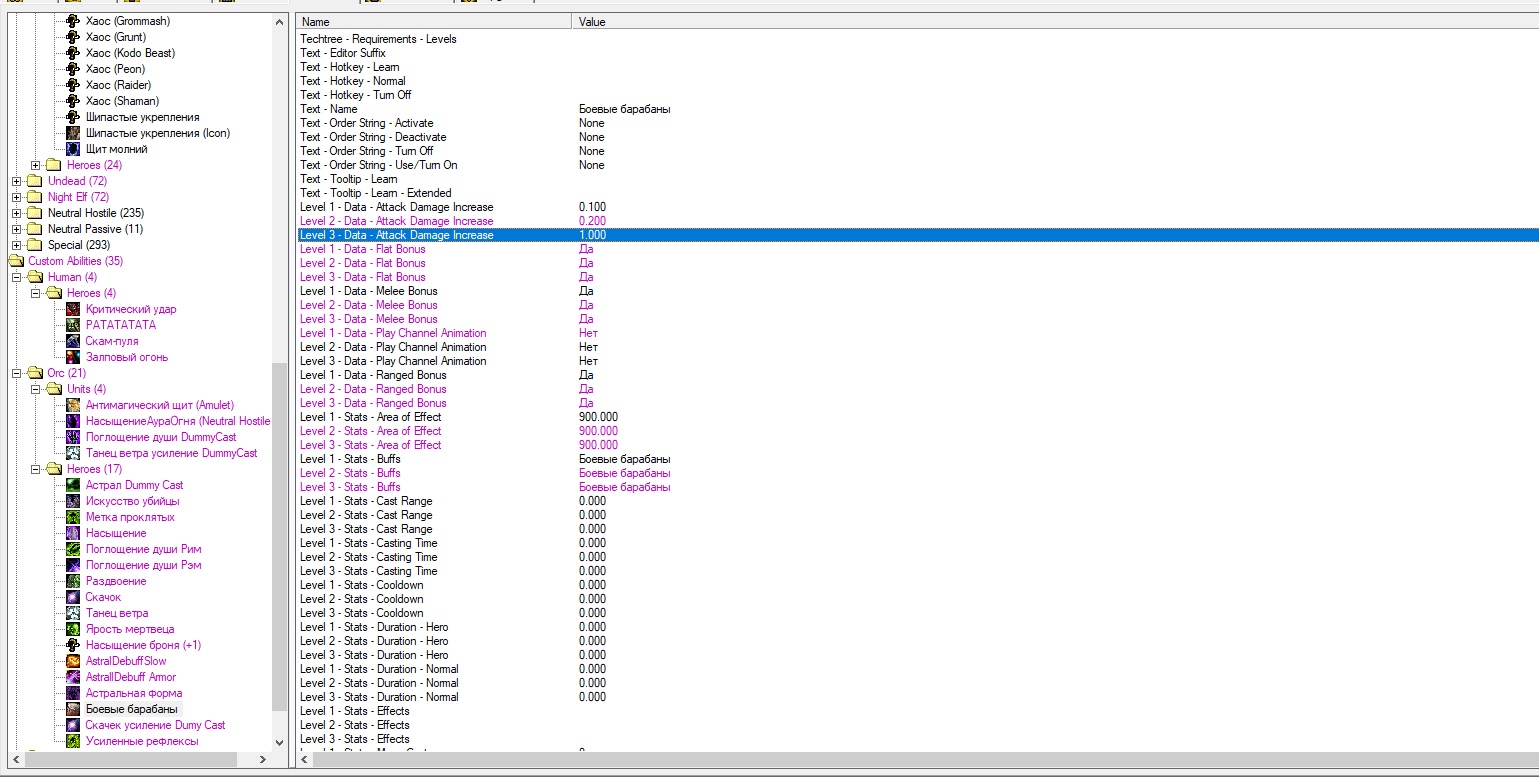Click the Скачек усиление Dumy Cast icon

coord(73,725)
